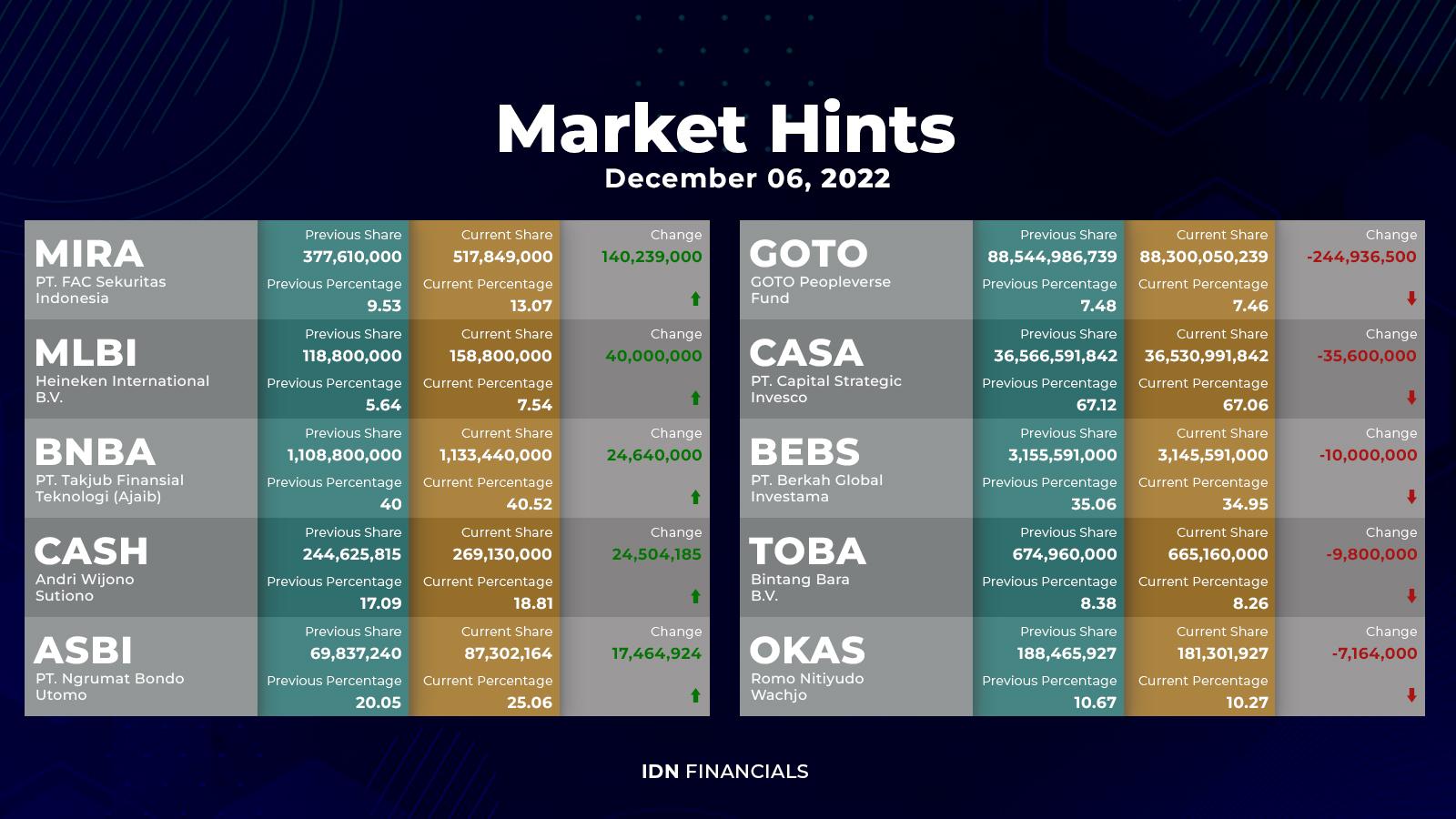
Task: Click the red down arrow for OKAS
Action: (1411, 695)
